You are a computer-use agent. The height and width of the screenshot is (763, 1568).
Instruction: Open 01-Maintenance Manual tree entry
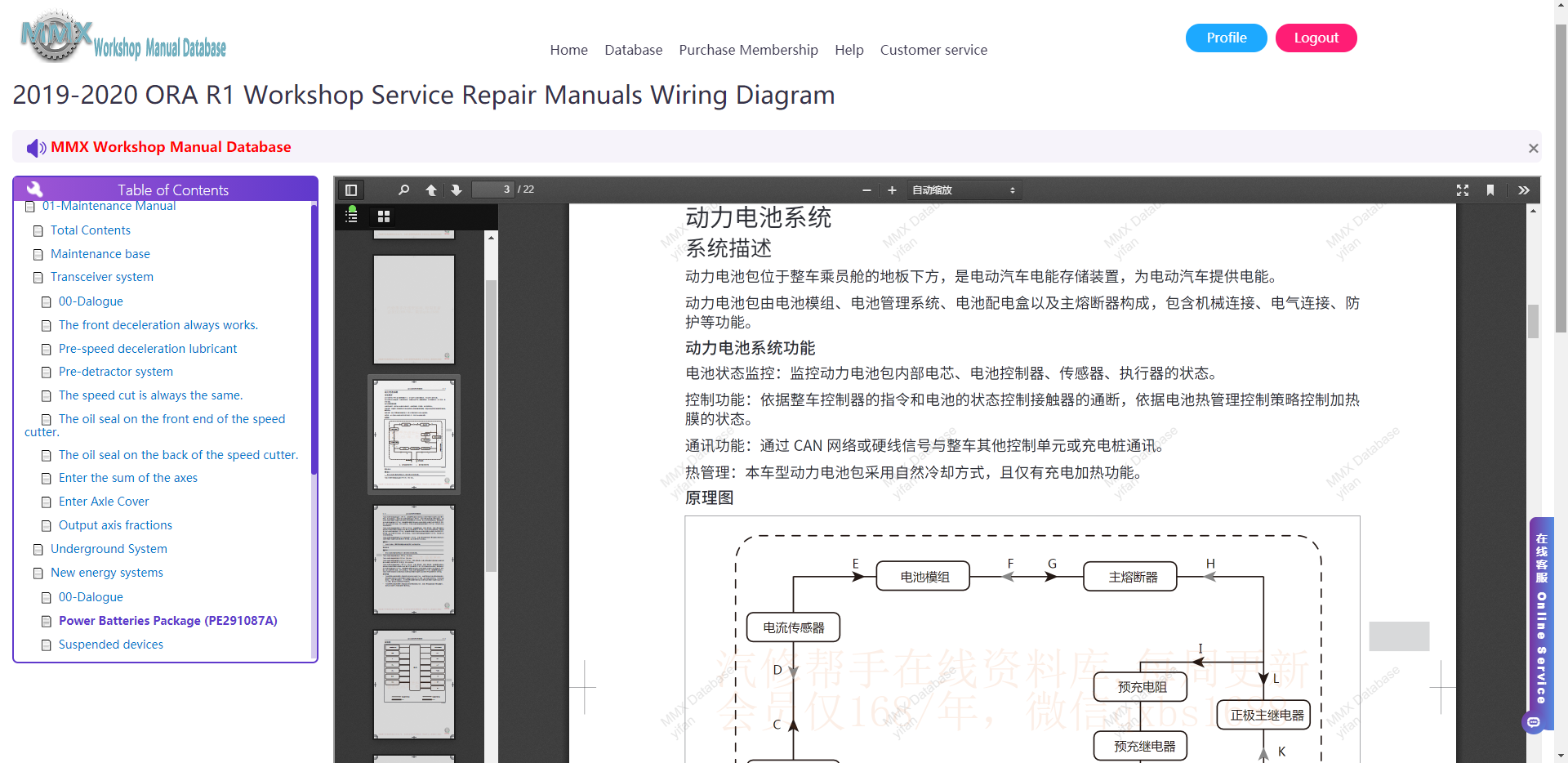(109, 206)
